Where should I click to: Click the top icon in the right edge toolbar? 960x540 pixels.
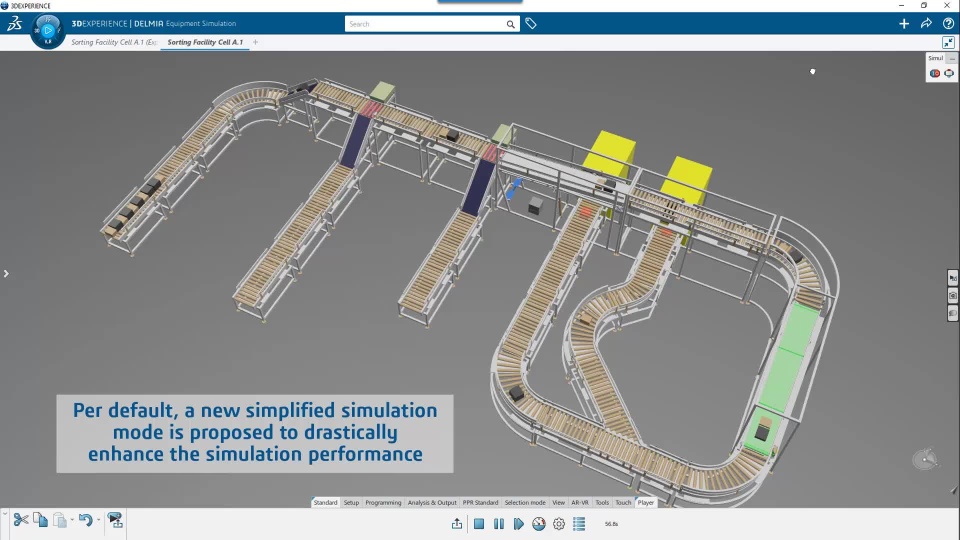953,278
